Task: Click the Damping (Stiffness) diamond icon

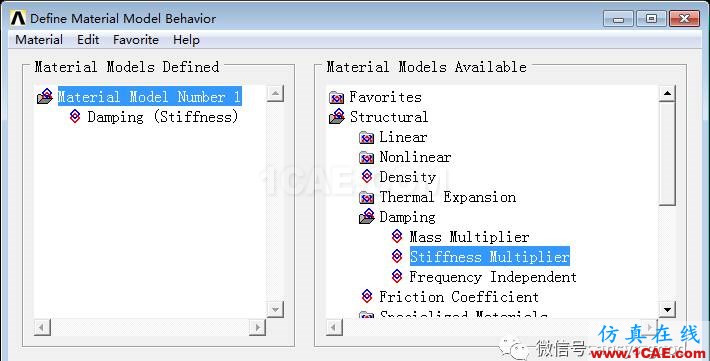Action: pos(75,116)
